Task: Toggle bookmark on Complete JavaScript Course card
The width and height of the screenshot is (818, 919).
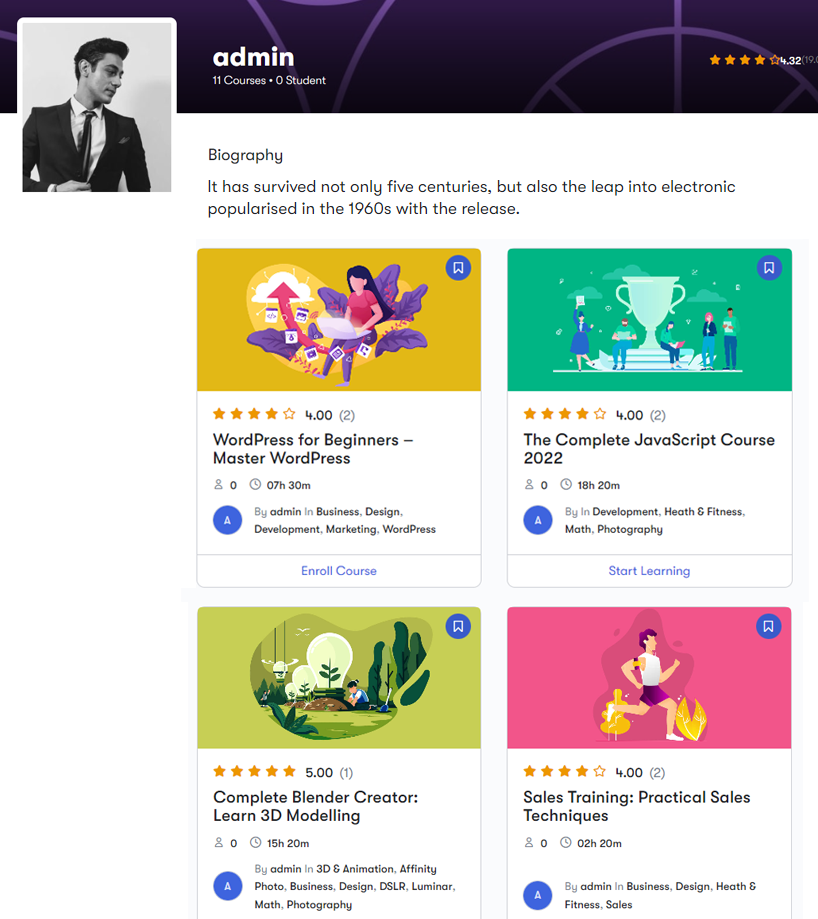Action: click(768, 268)
